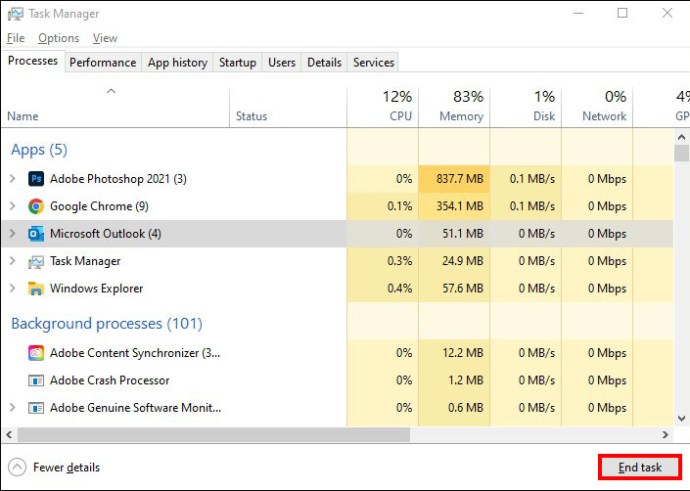The image size is (690, 491).
Task: Click the Windows Explorer folder icon
Action: (x=36, y=289)
